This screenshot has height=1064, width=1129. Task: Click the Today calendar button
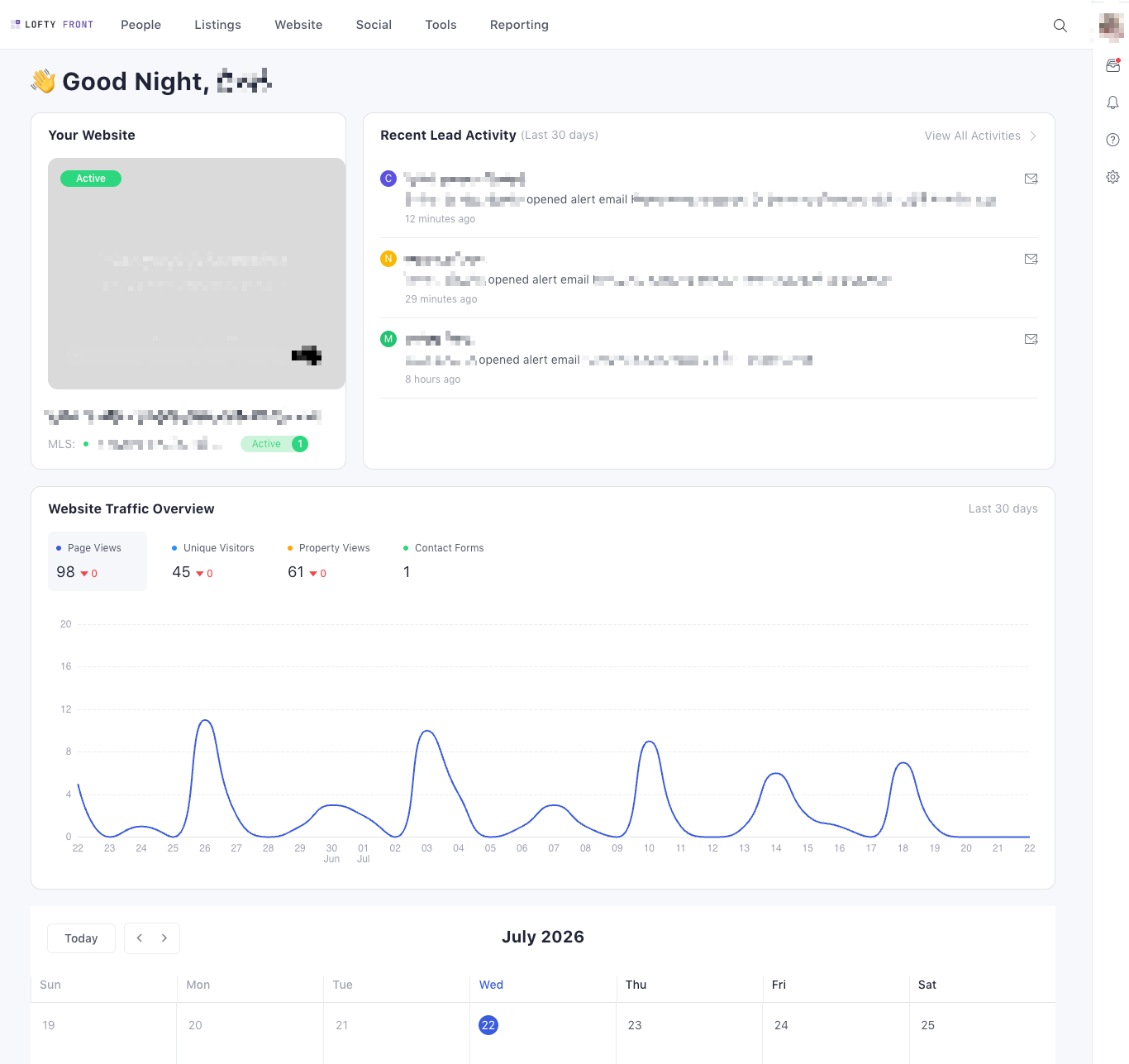(x=81, y=938)
